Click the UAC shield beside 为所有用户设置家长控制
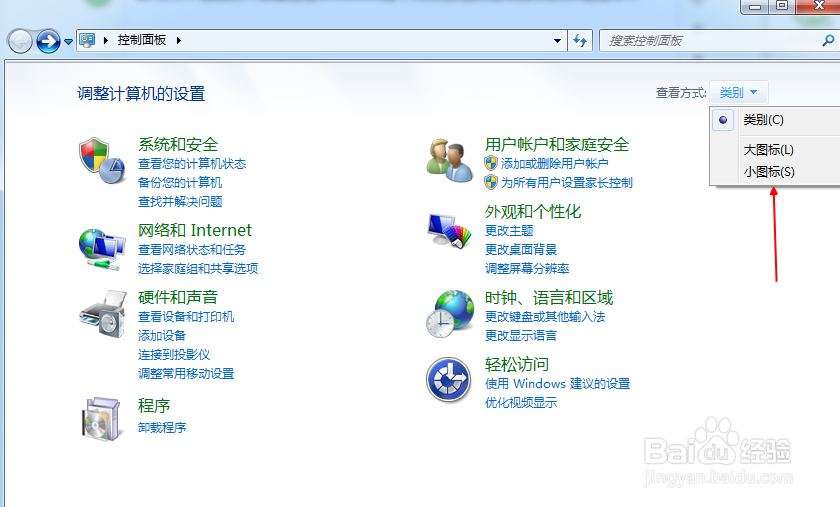Viewport: 840px width, 507px height. click(491, 182)
